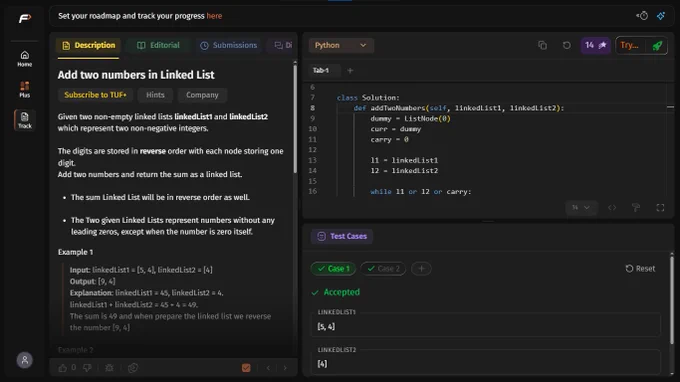Copy the code with the copy icon
The height and width of the screenshot is (382, 680).
(x=542, y=45)
